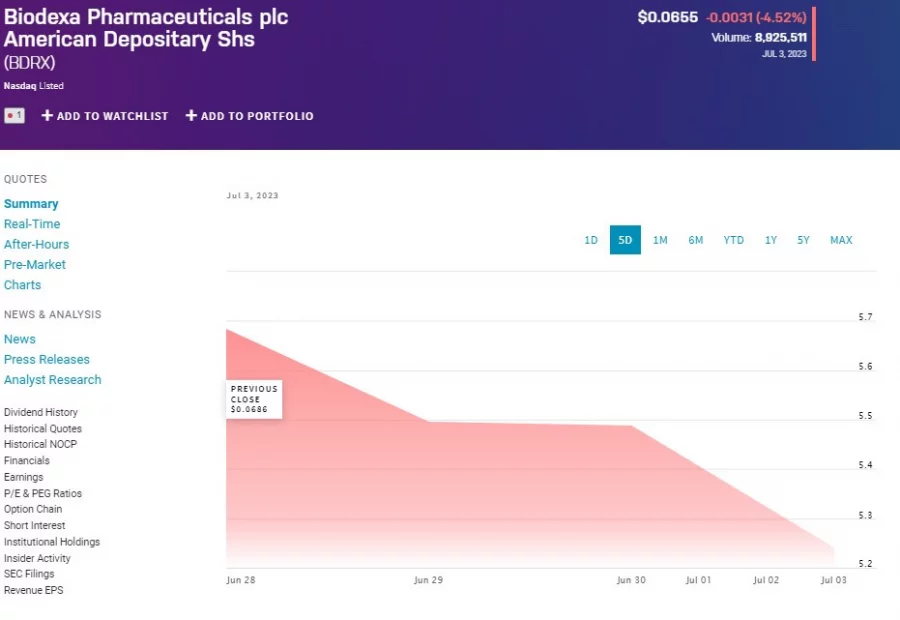Select the 5D chart range
The height and width of the screenshot is (620, 900).
pyautogui.click(x=625, y=240)
